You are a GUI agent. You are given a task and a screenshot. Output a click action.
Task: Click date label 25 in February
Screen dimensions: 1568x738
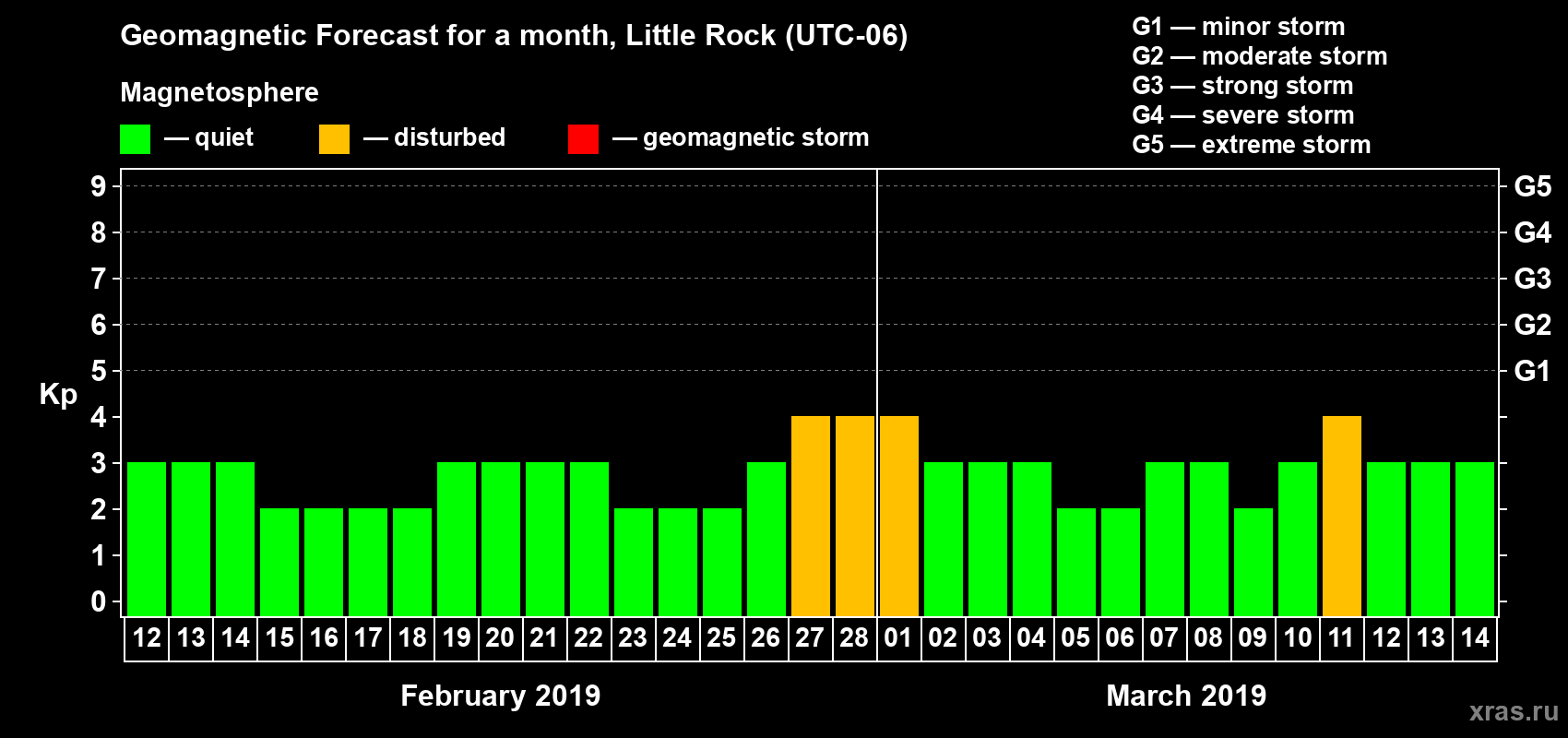point(721,638)
